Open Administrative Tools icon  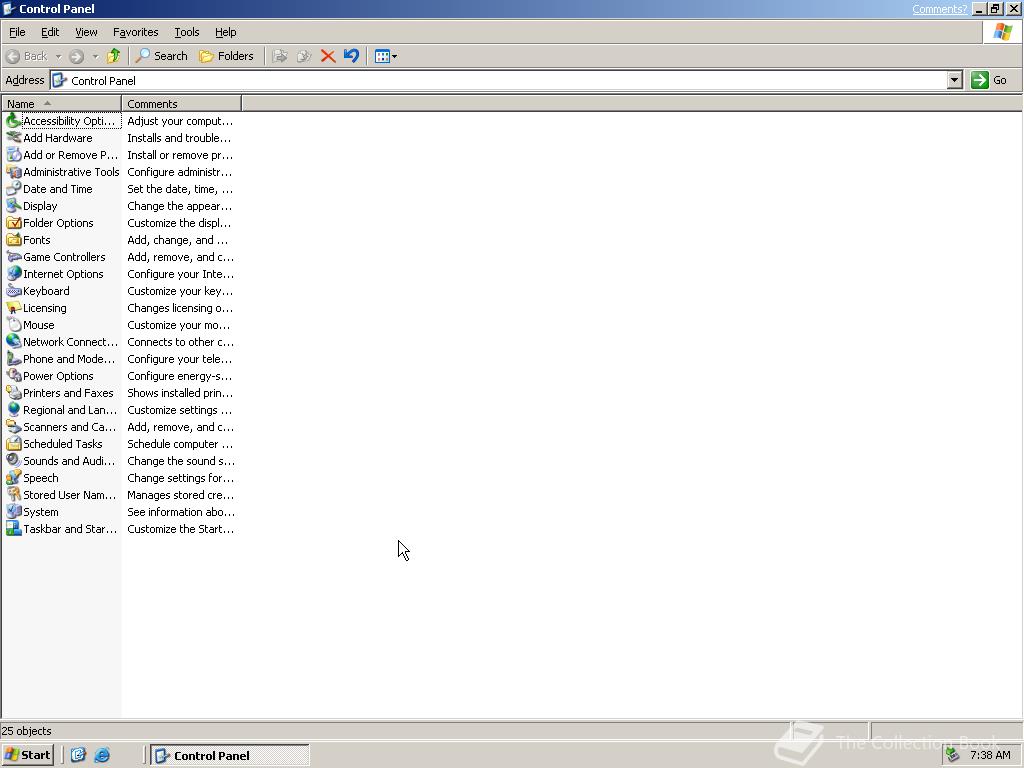pos(13,172)
